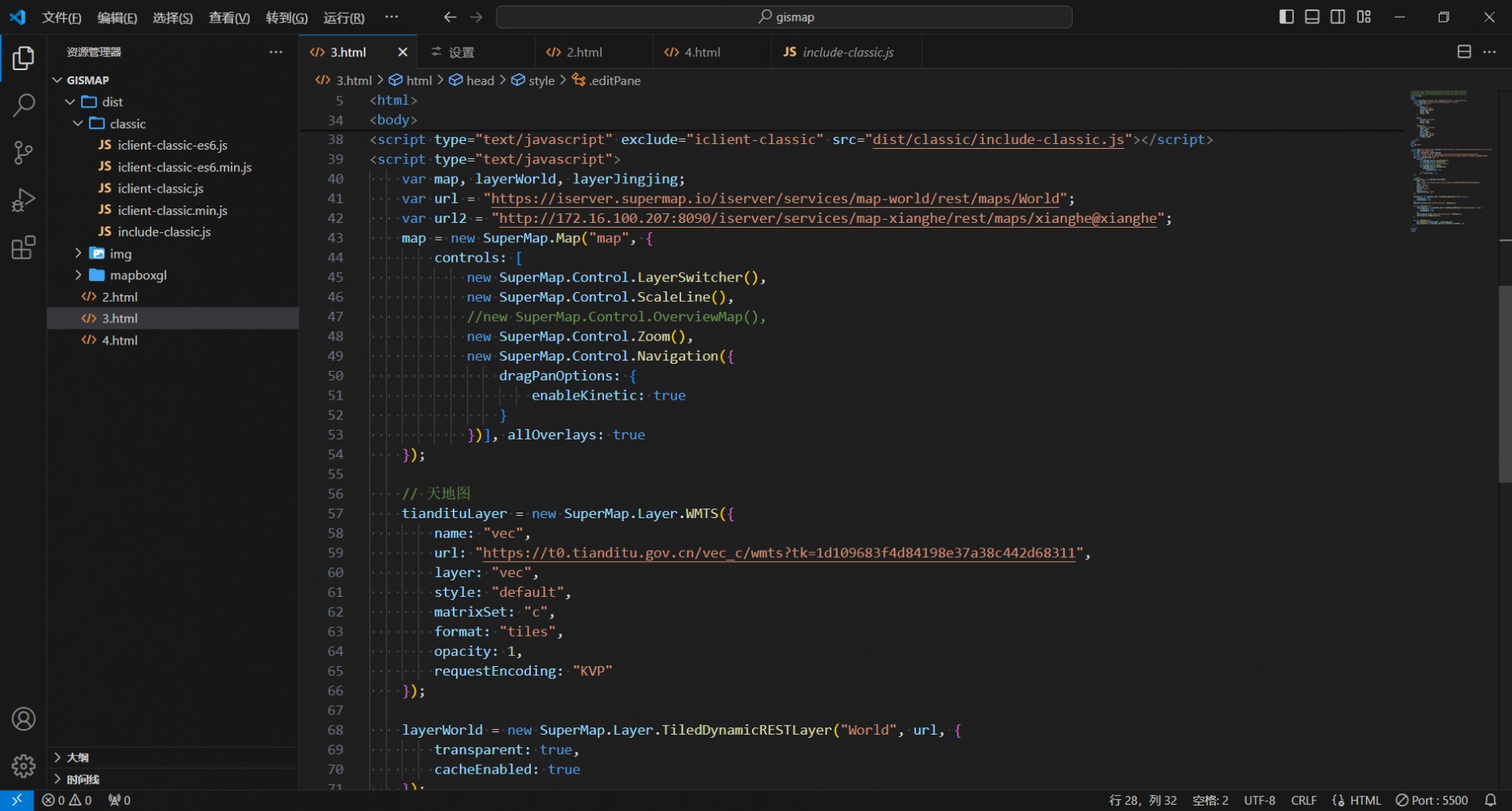Viewport: 1512px width, 811px height.
Task: Go back with the left arrow
Action: (x=450, y=17)
